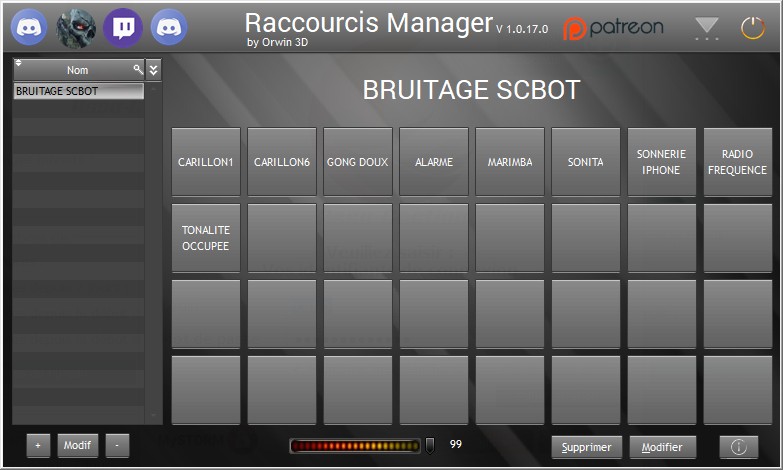This screenshot has width=783, height=470.
Task: Trigger the CARILLON6 sound pad
Action: point(282,162)
